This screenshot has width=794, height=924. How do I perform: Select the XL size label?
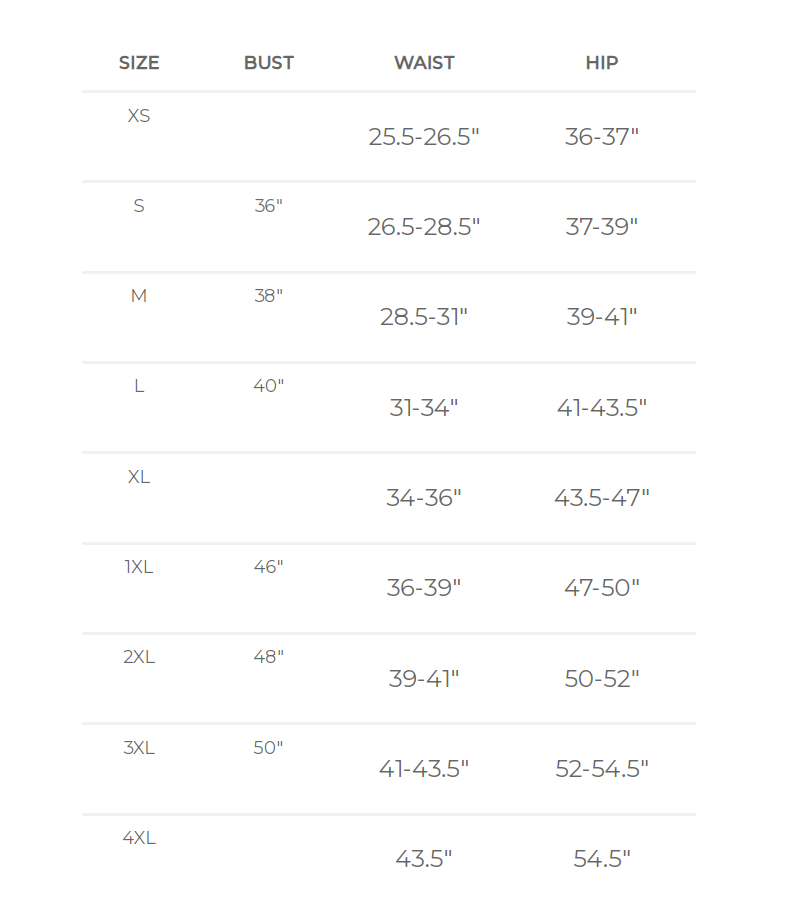tap(139, 477)
